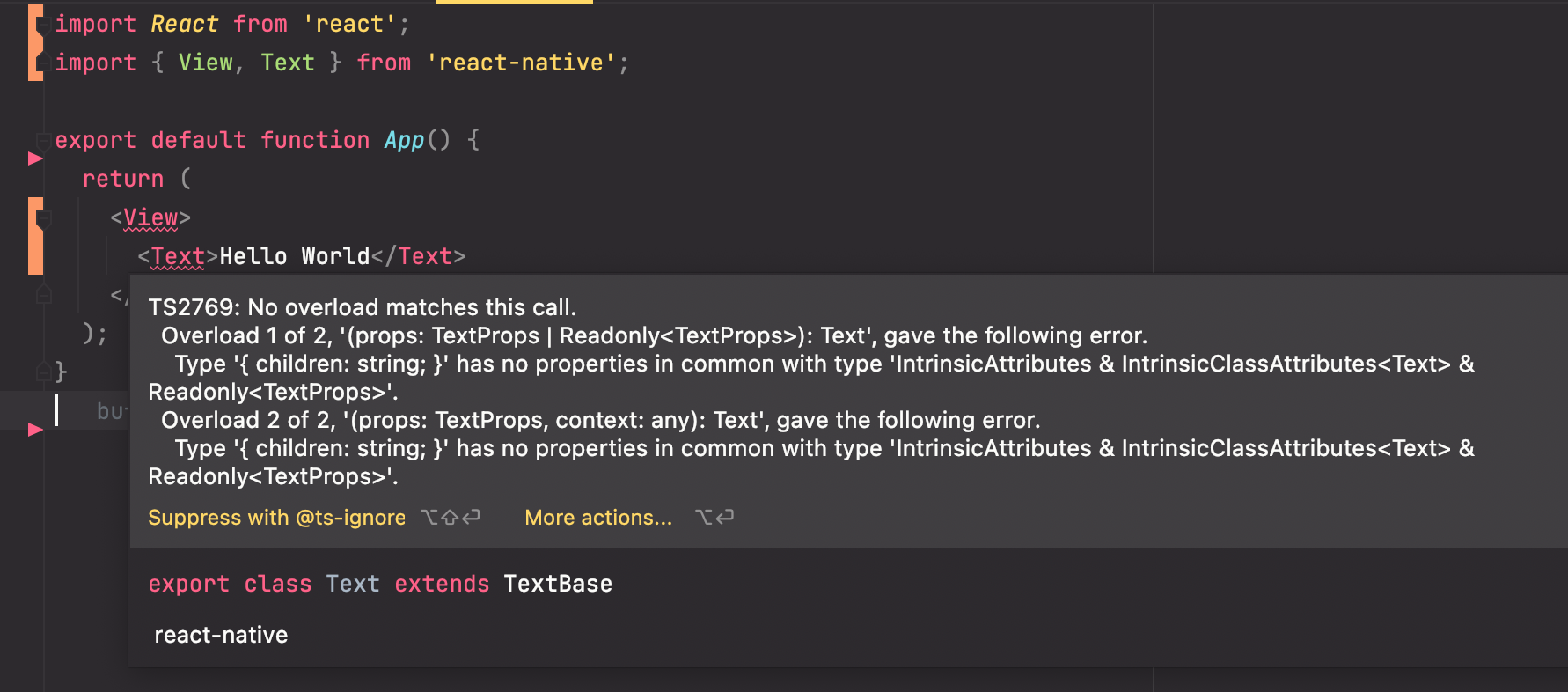Click the keyboard shortcut glyph beside More actions

(714, 518)
